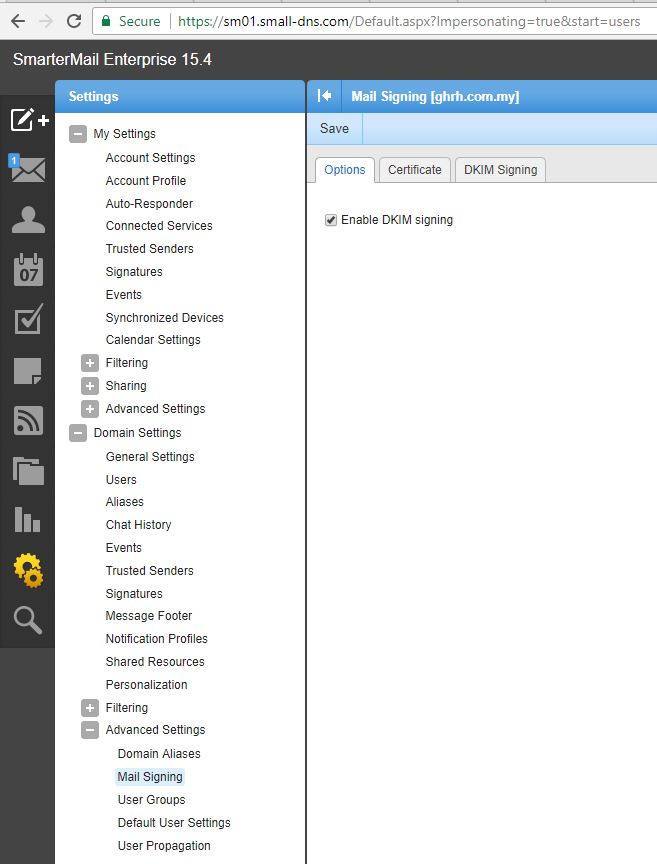Open the file storage folders icon

pyautogui.click(x=28, y=470)
